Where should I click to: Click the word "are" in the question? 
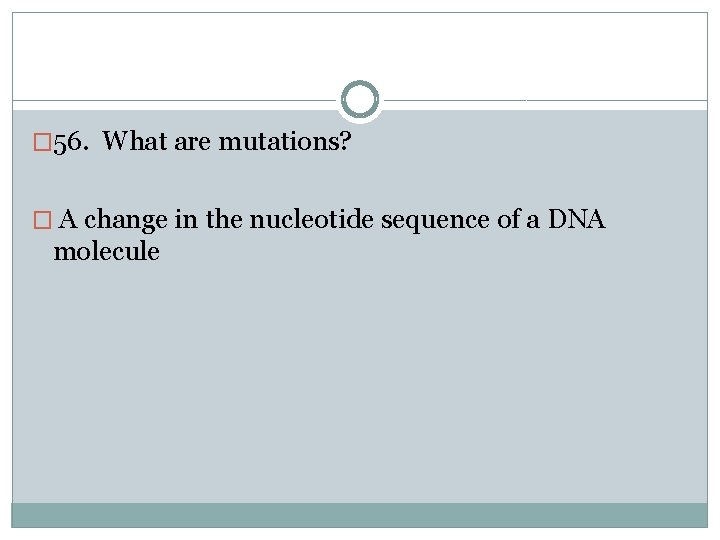coord(193,142)
